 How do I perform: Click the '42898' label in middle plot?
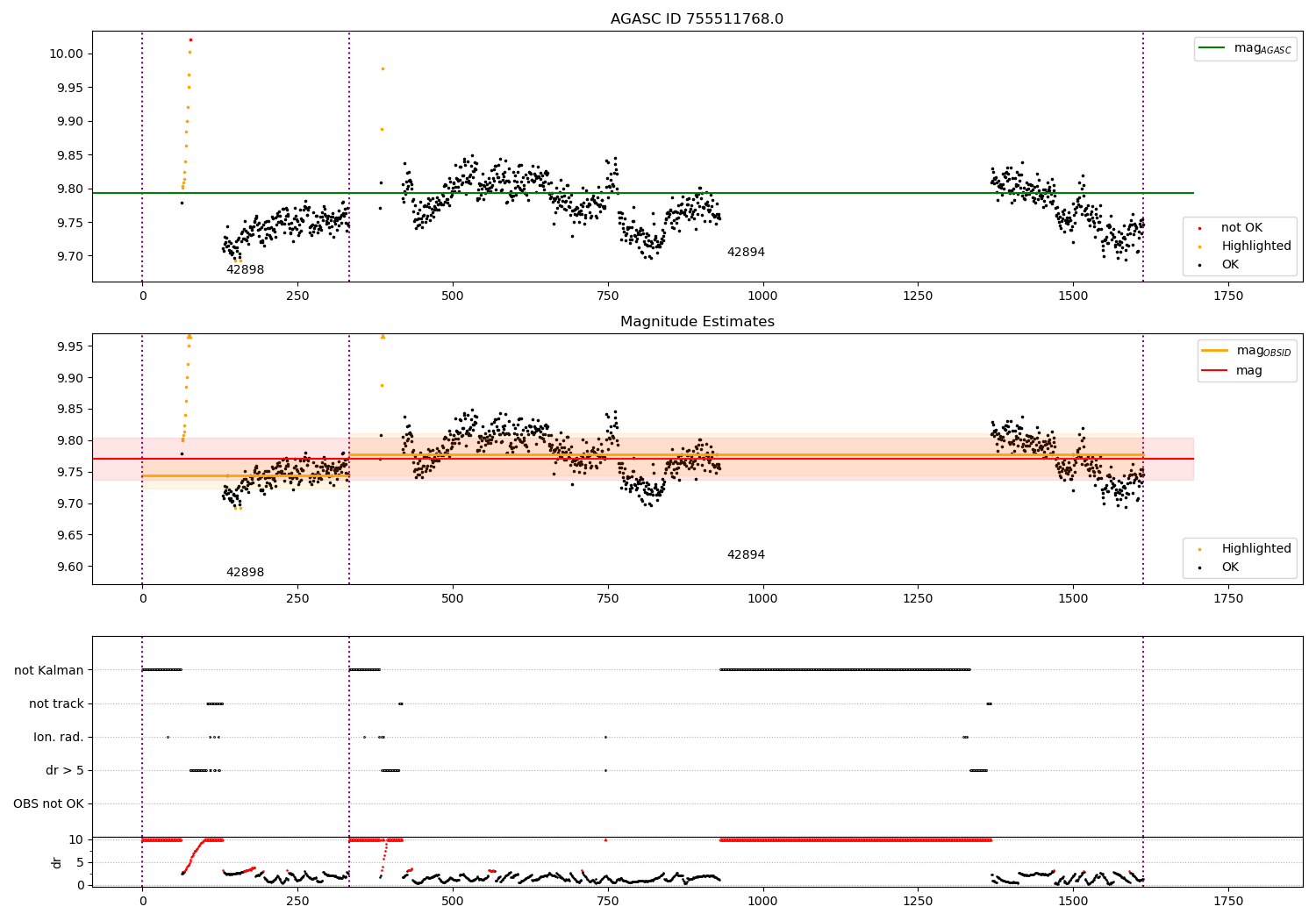pyautogui.click(x=245, y=573)
